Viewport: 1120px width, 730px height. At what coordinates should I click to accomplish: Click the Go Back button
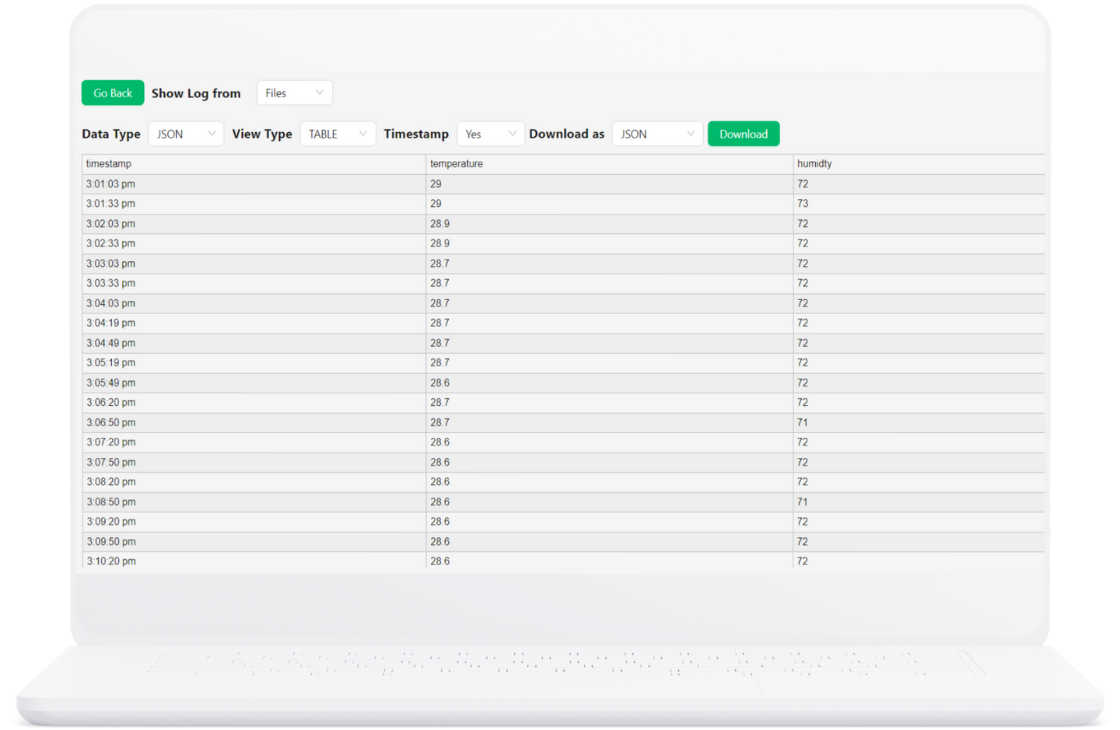point(113,93)
